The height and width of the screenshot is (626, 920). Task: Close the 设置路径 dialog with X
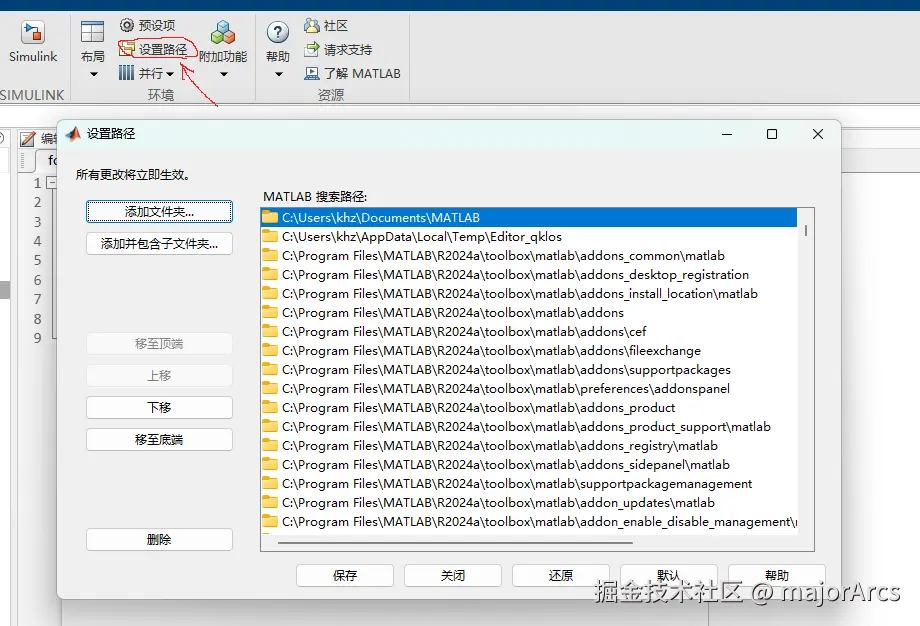(818, 134)
